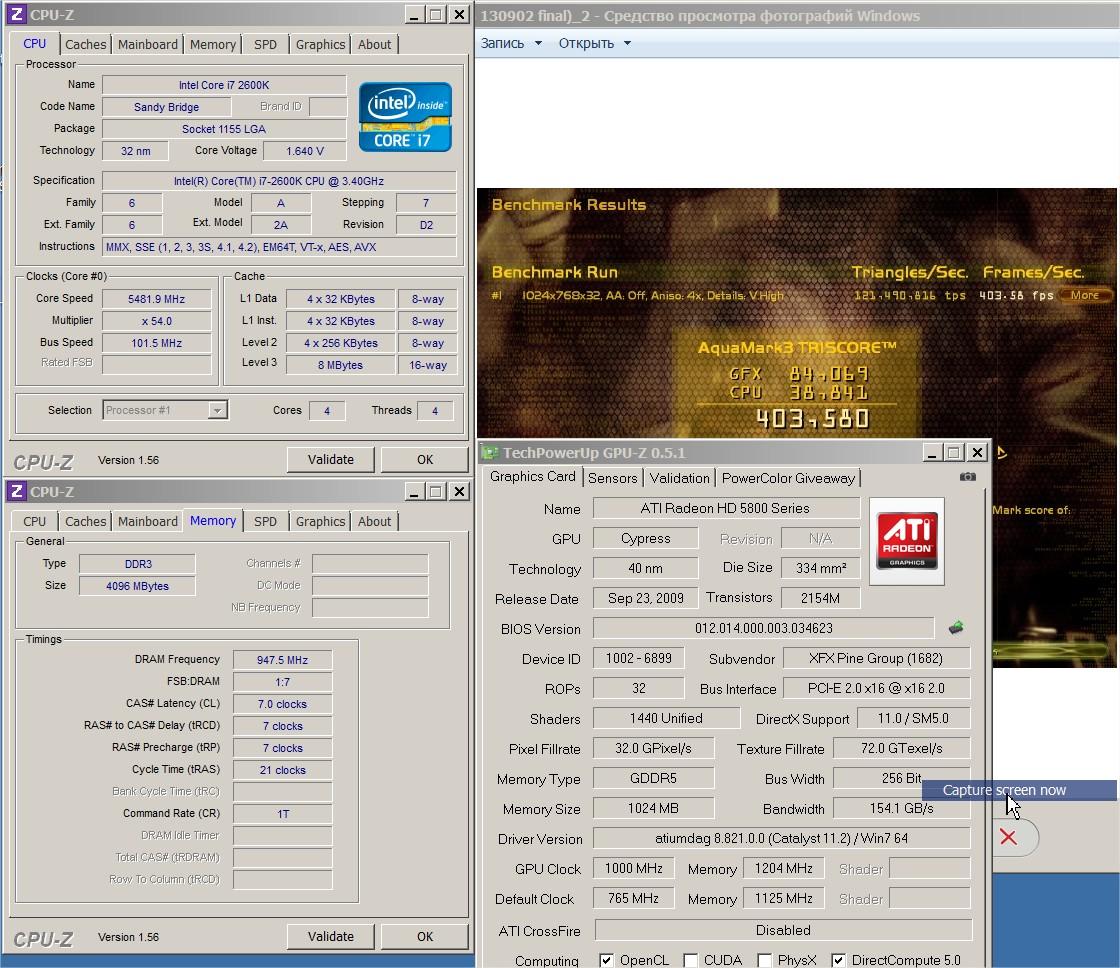Image resolution: width=1120 pixels, height=968 pixels.
Task: Click the Multiplier value x 54.0
Action: pyautogui.click(x=156, y=321)
